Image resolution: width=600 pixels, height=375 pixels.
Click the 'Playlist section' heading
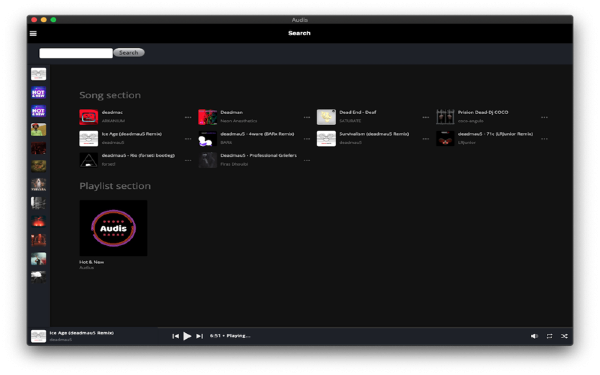click(115, 186)
